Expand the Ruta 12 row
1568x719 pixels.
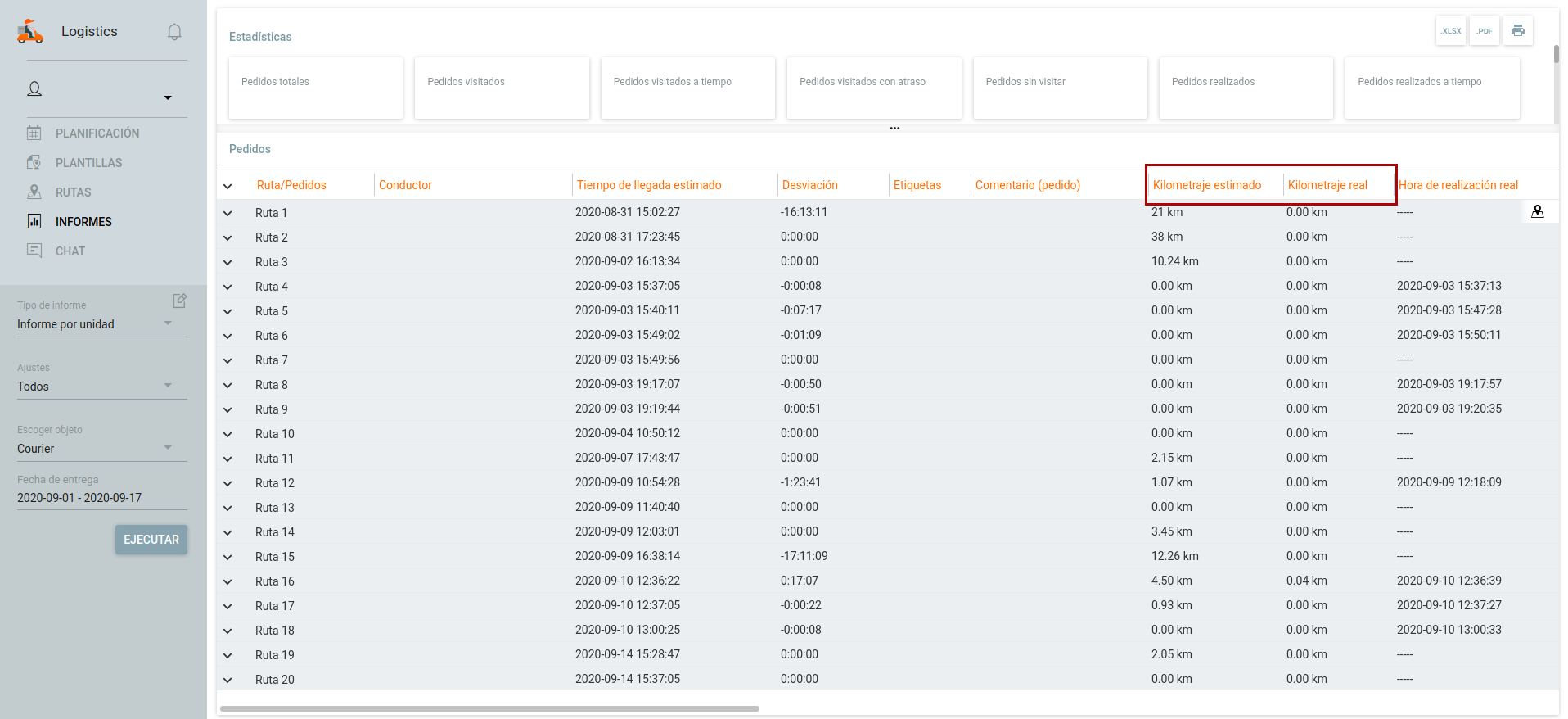(228, 484)
